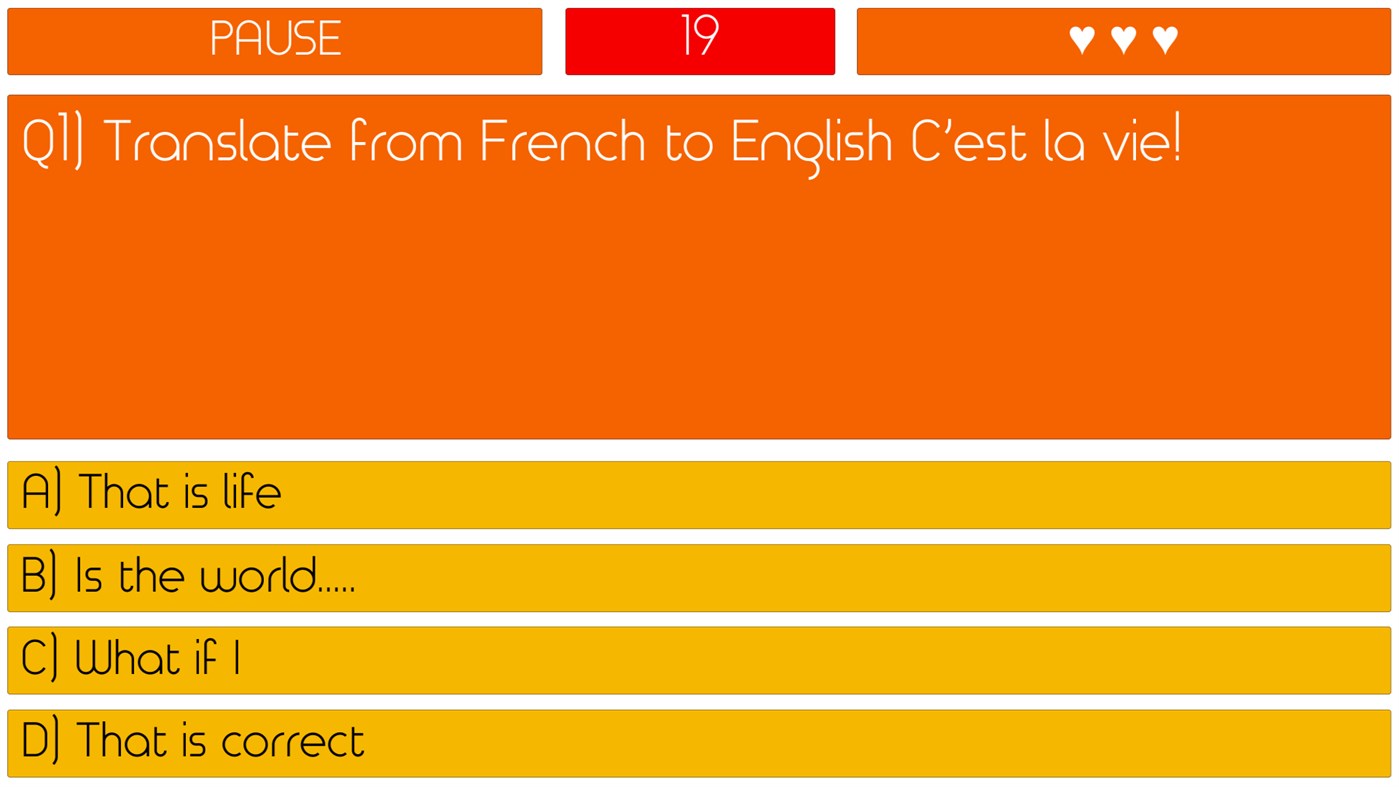The image size is (1399, 787).
Task: Click the heart closest to the timer
Action: 1081,39
